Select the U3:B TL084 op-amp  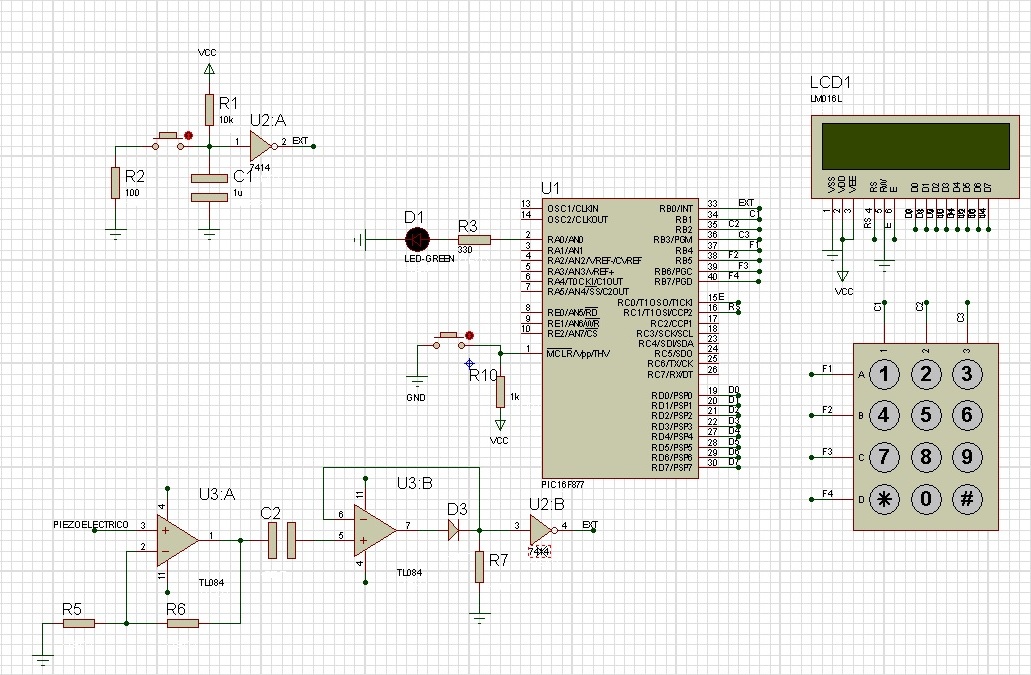pos(374,527)
